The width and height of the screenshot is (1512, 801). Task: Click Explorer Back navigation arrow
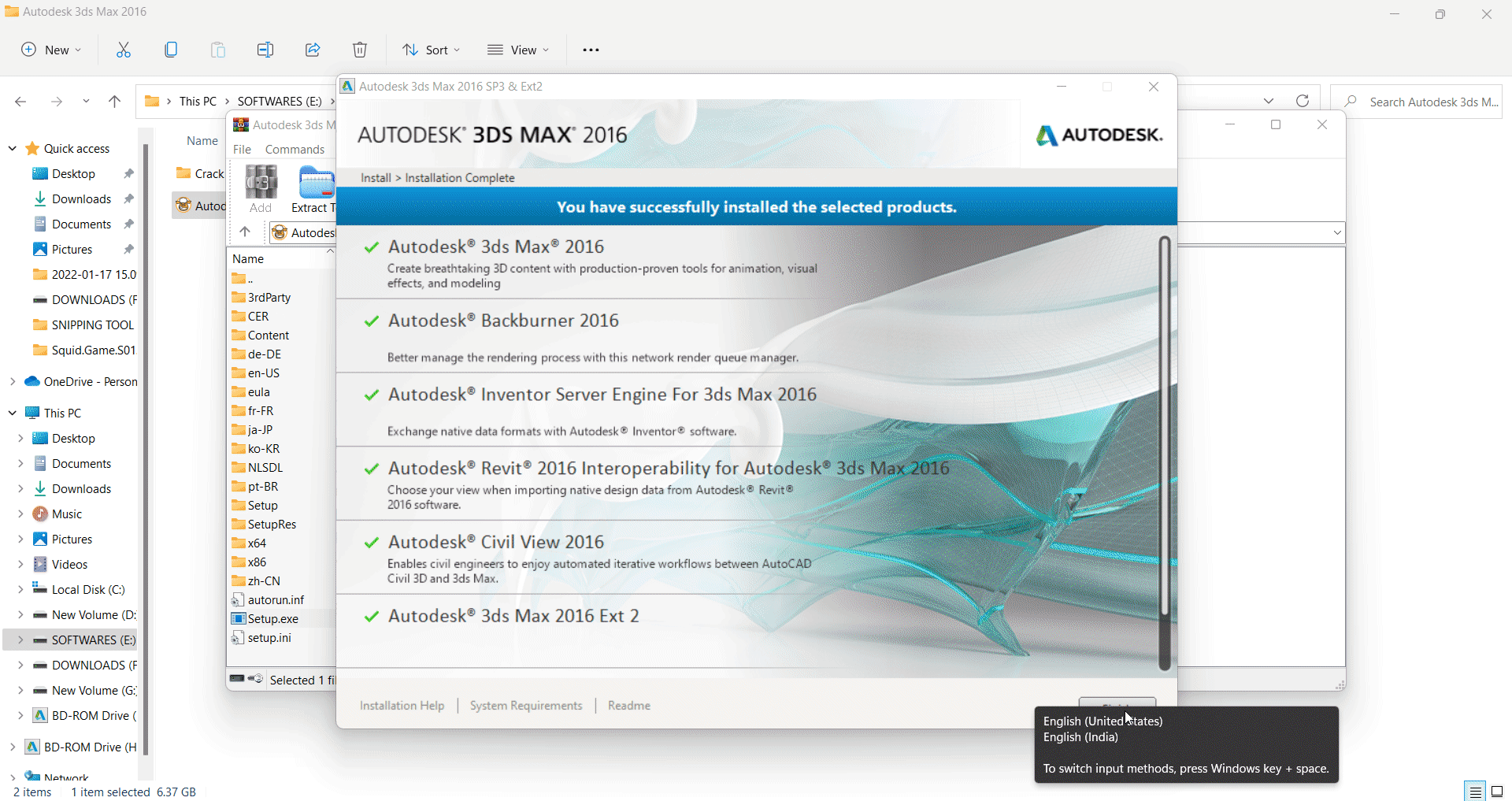coord(20,101)
